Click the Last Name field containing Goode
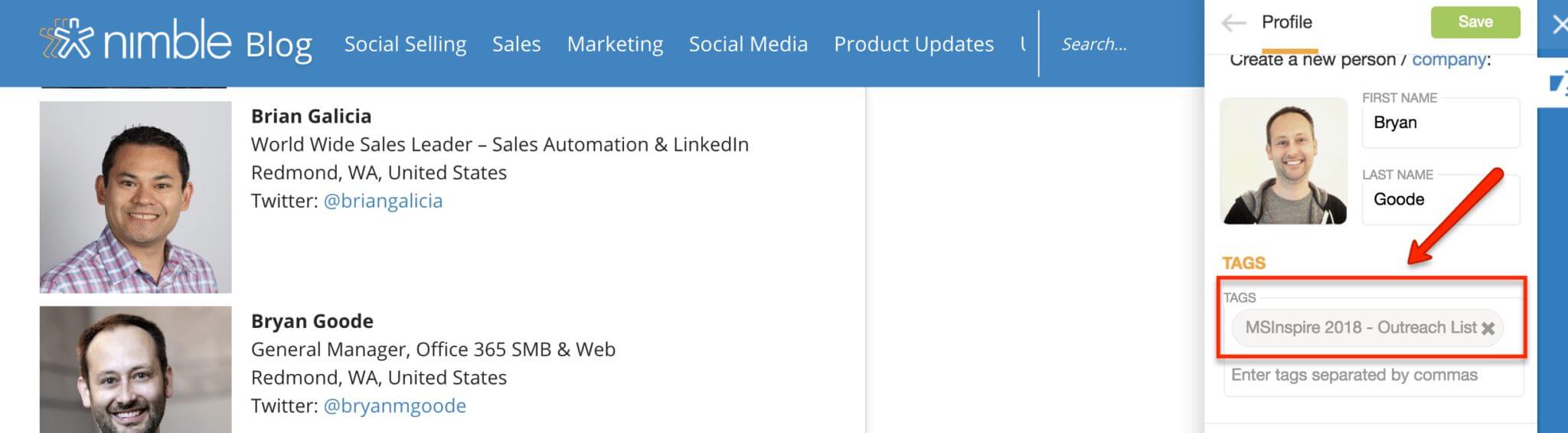The image size is (1568, 433). 1440,200
